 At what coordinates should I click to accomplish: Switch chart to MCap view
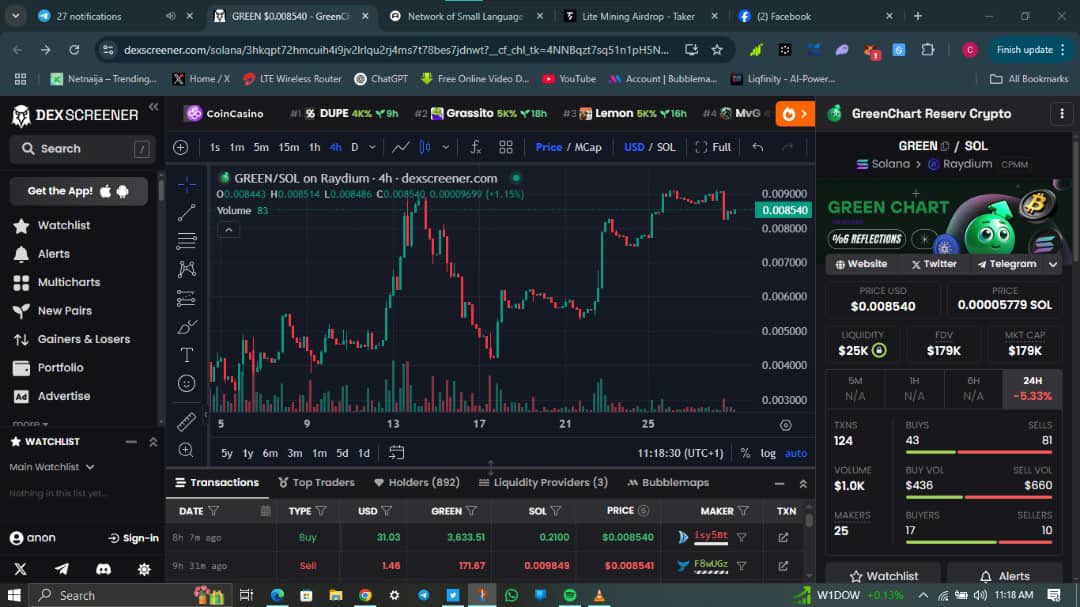tap(588, 147)
